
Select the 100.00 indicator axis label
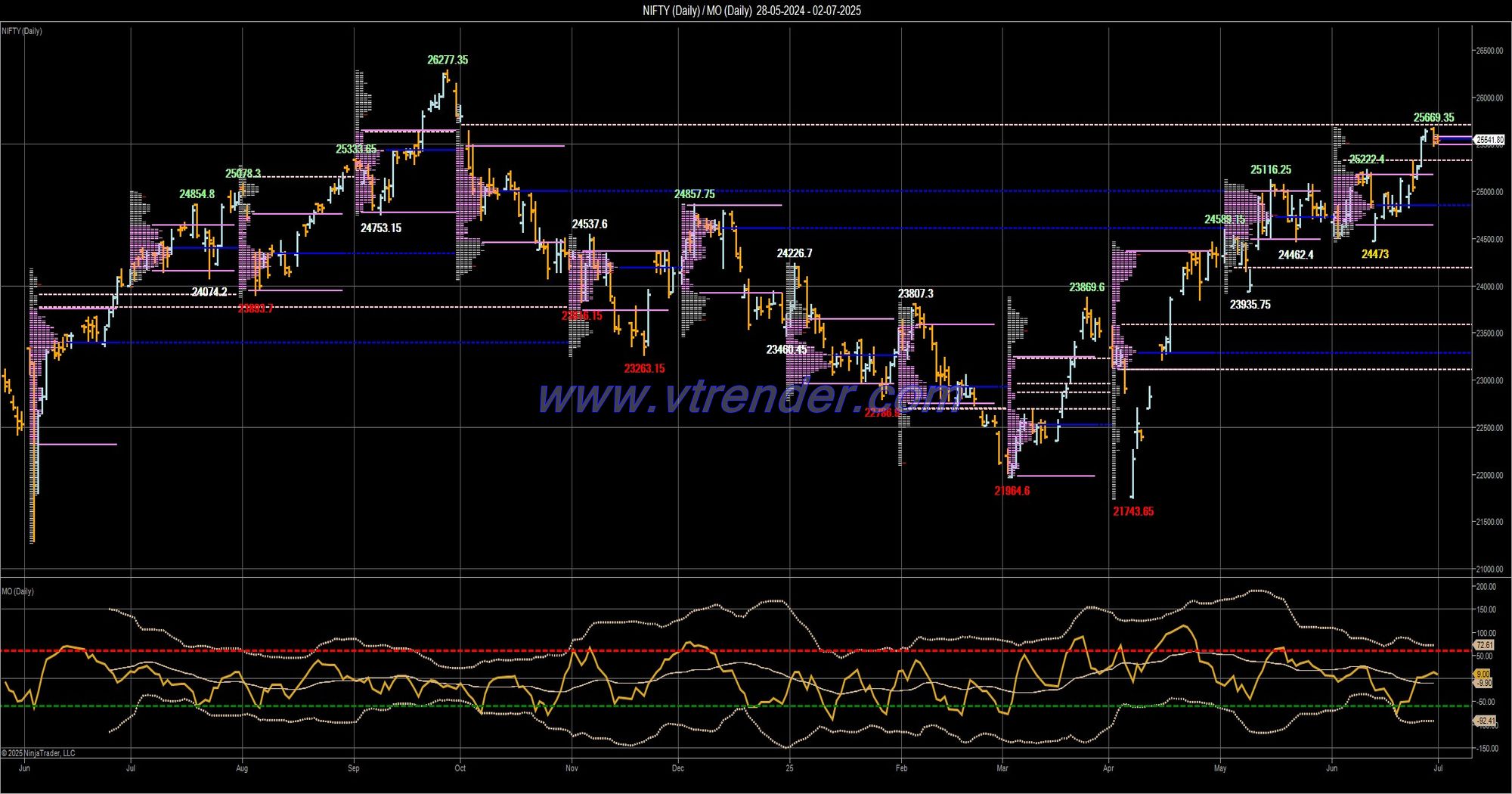(1486, 634)
